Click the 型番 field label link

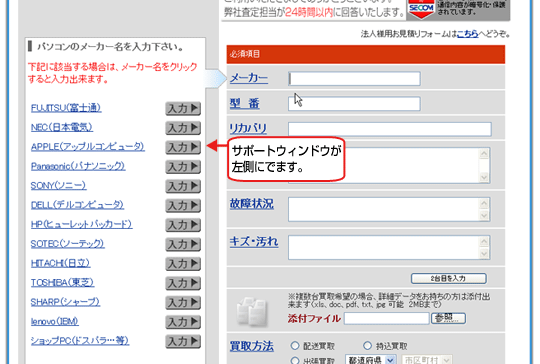(x=245, y=103)
